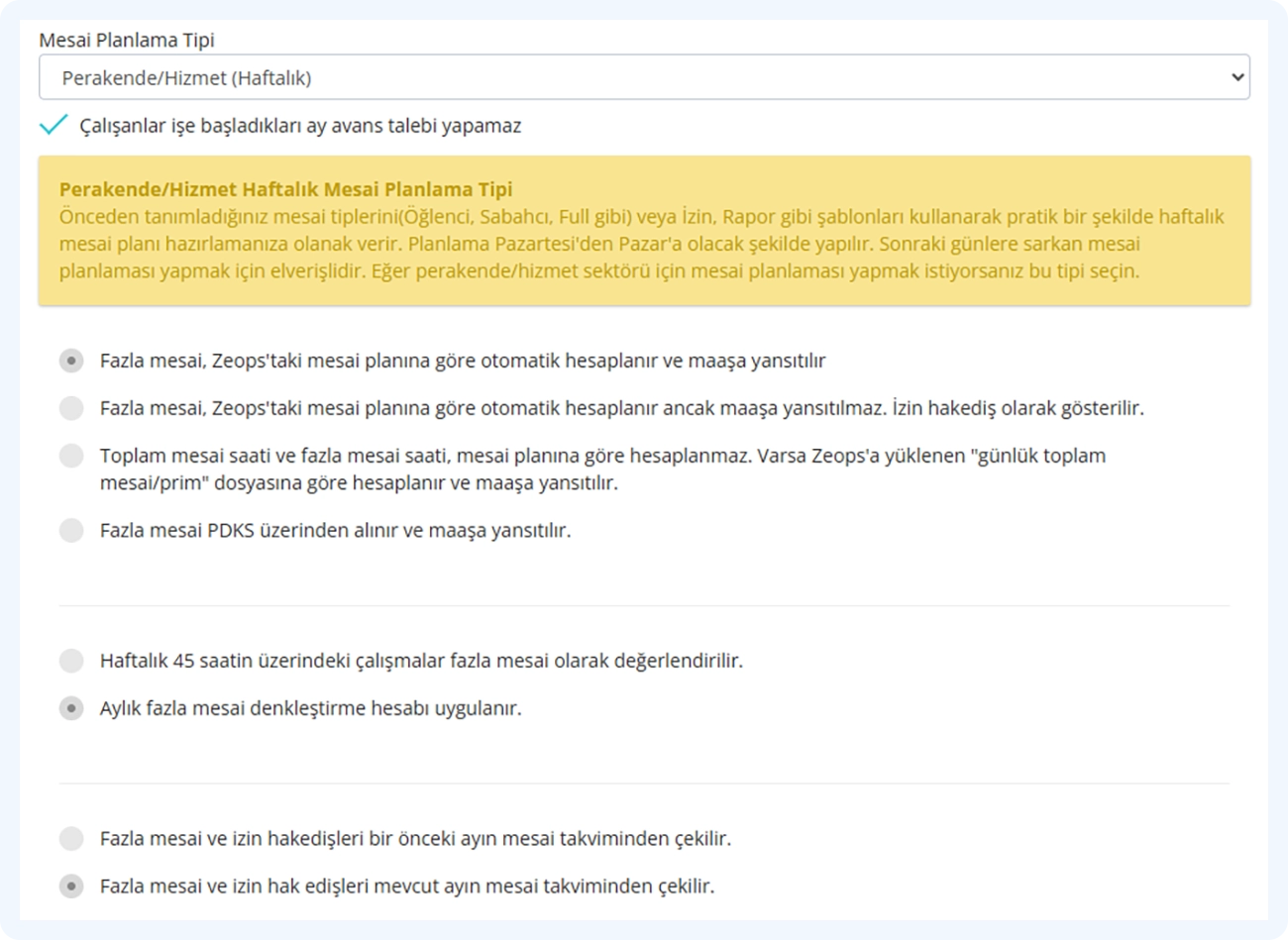The width and height of the screenshot is (1288, 940).
Task: Select 'otomatik hesaplanır ve maaşa yansıtılır' radio
Action: pyautogui.click(x=71, y=361)
